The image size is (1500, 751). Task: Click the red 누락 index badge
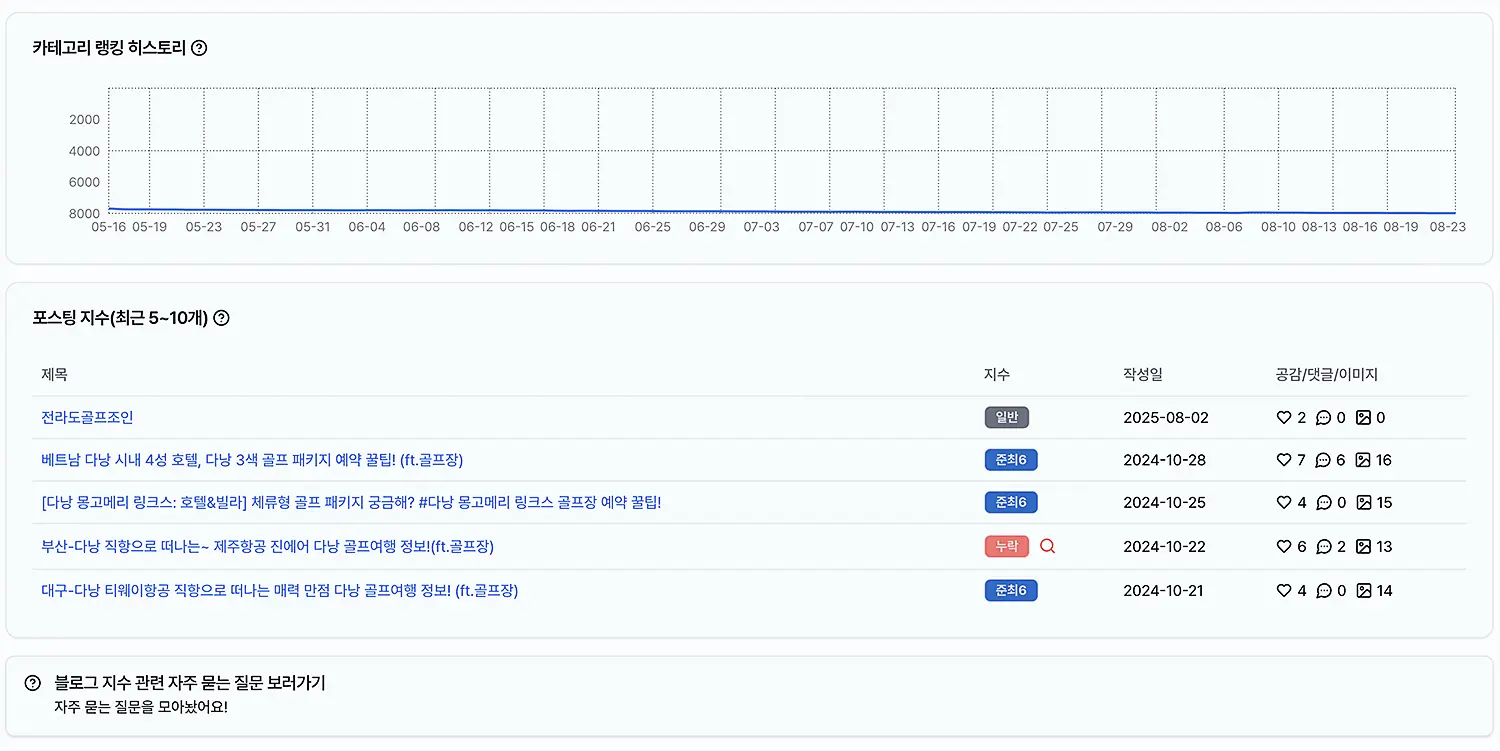tap(1006, 546)
